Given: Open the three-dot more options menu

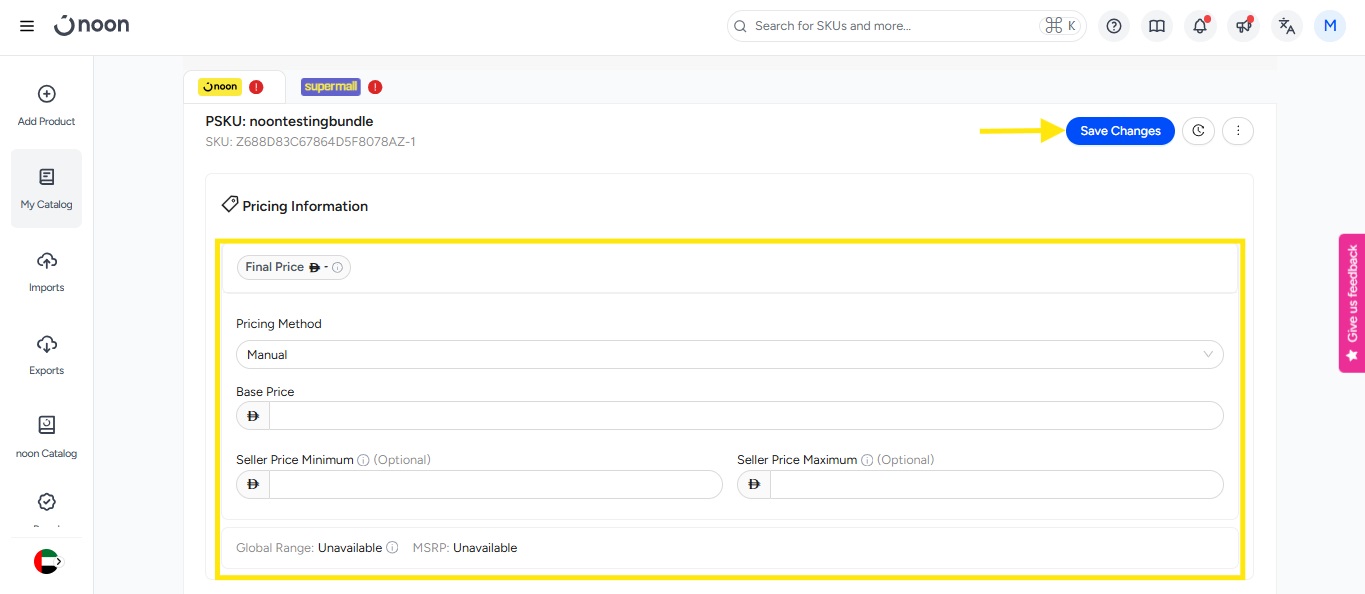Looking at the screenshot, I should 1238,131.
